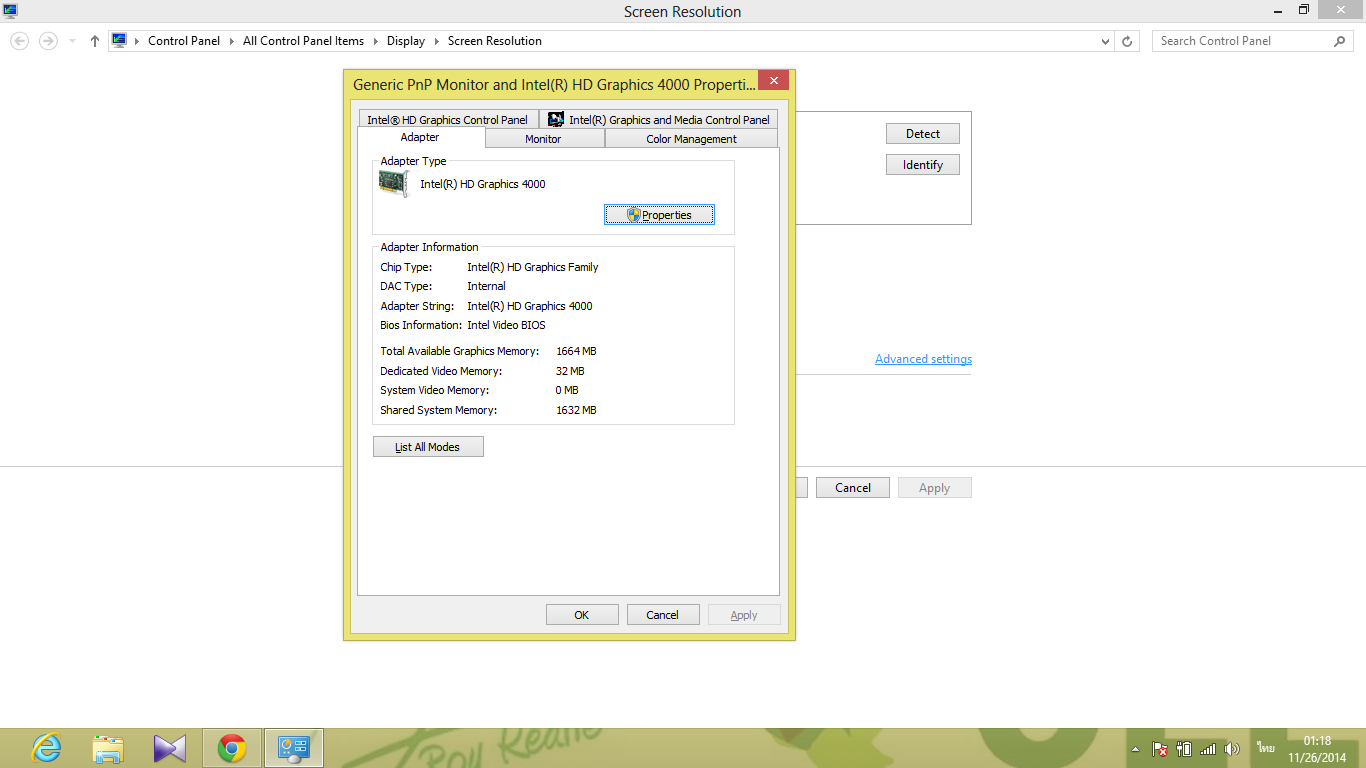The width and height of the screenshot is (1366, 768).
Task: Switch the input language indicator in the tray
Action: [x=1266, y=749]
